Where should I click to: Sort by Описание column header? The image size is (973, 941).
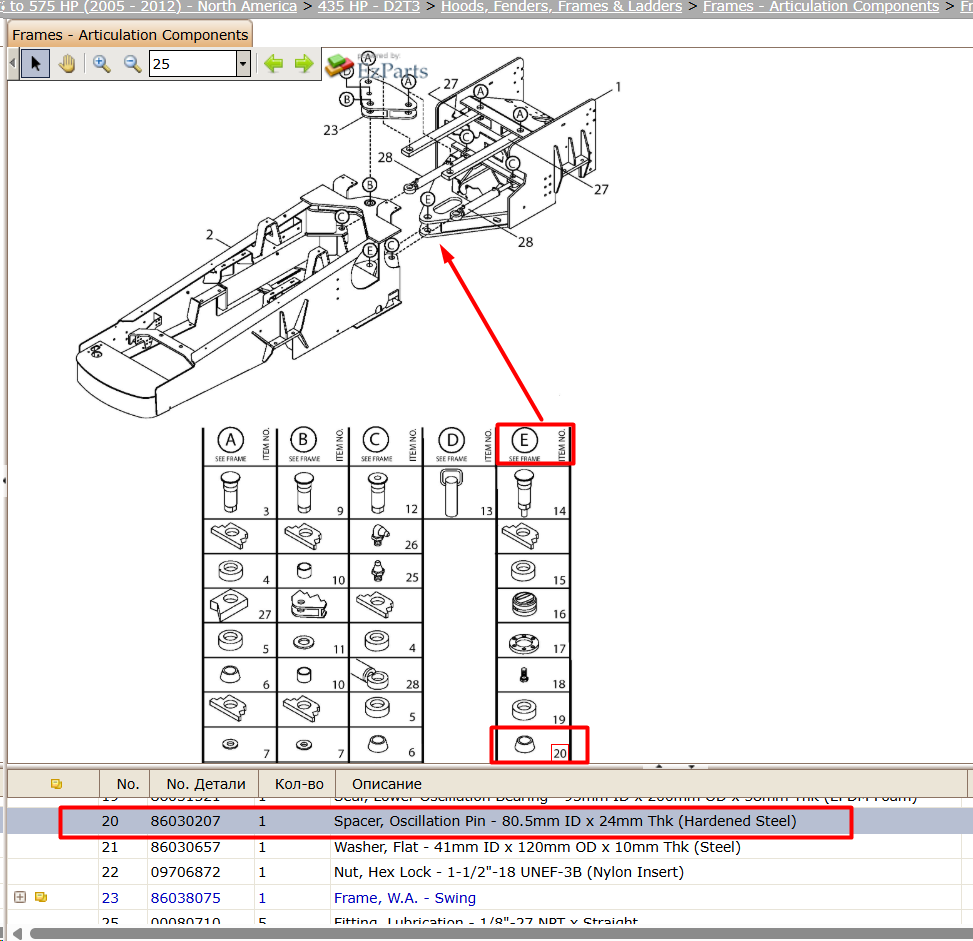point(387,784)
